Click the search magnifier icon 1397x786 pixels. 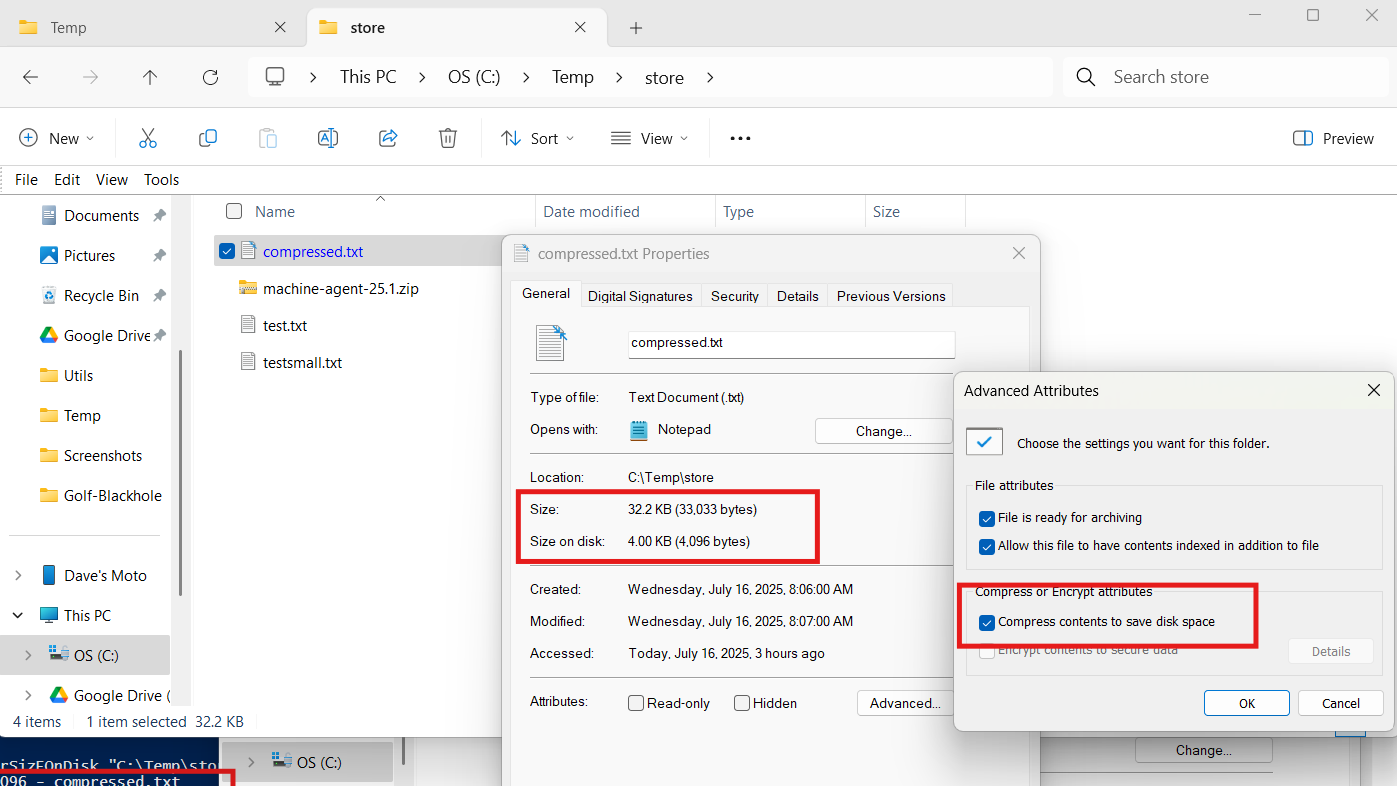(1086, 77)
